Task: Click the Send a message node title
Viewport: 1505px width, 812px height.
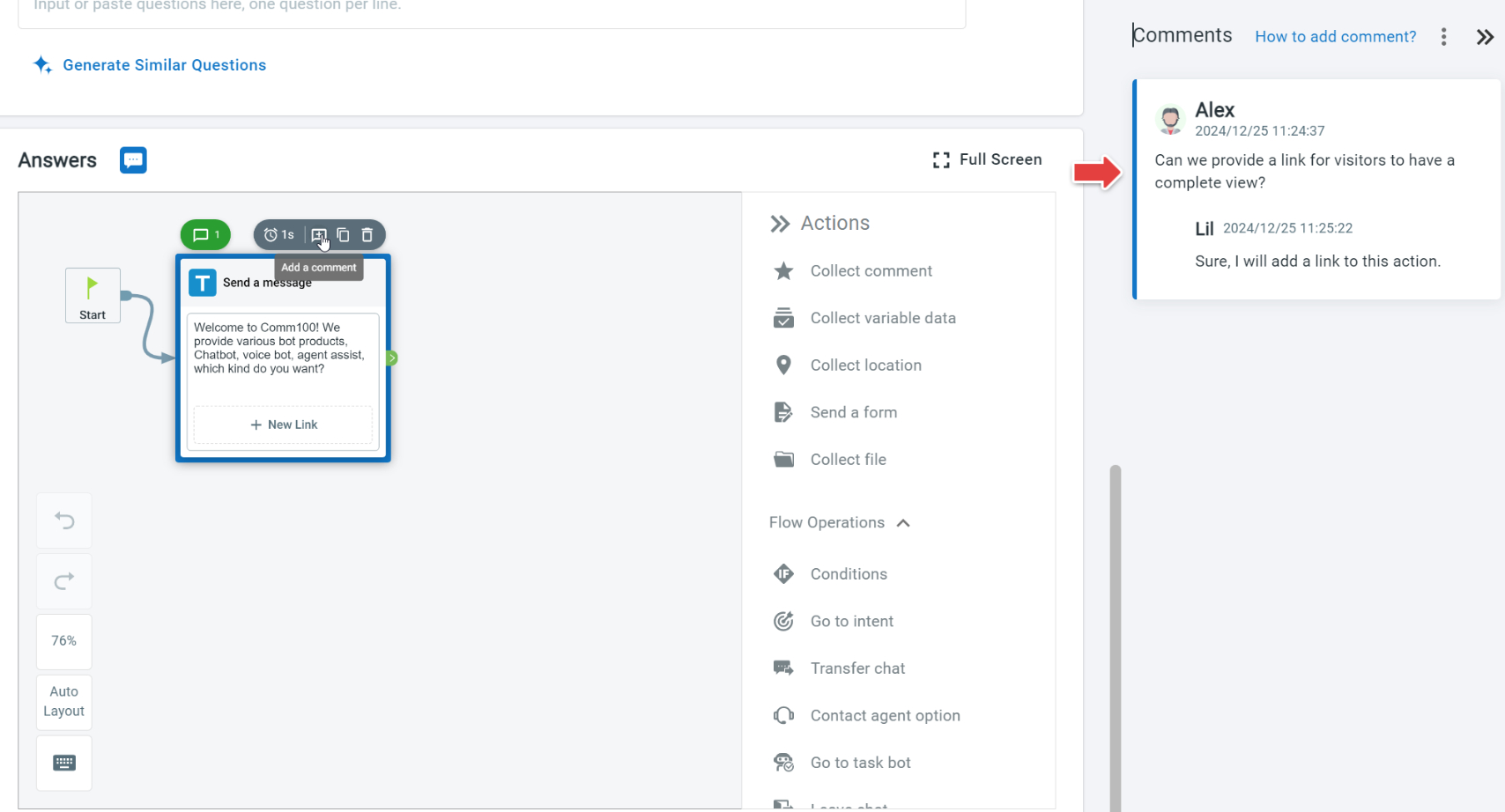Action: 267,283
